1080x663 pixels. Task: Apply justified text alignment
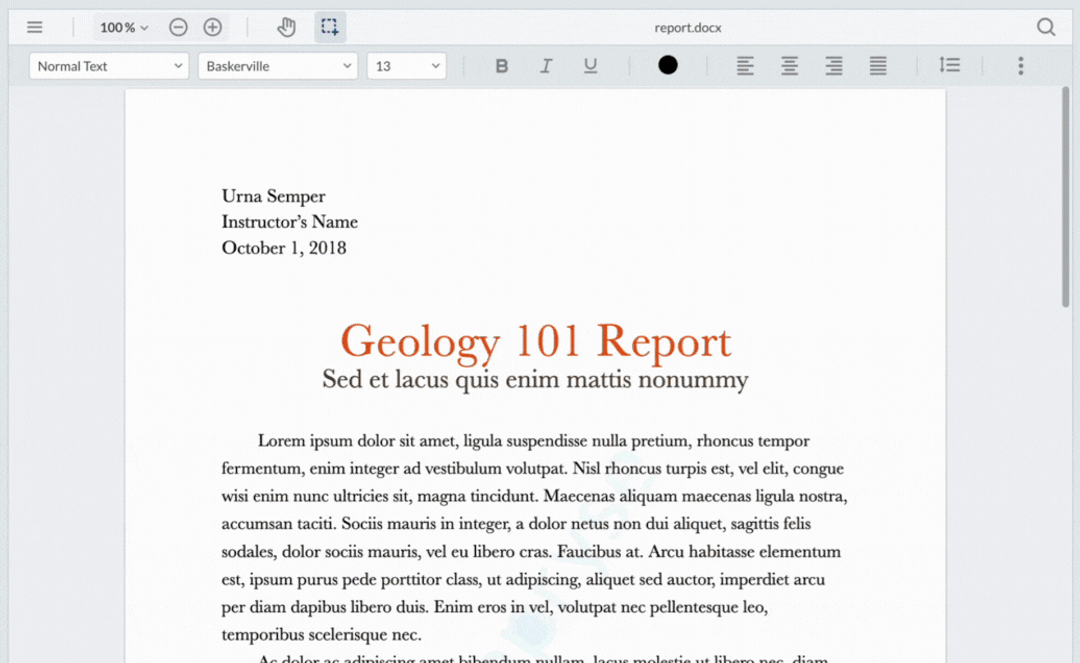pyautogui.click(x=878, y=65)
